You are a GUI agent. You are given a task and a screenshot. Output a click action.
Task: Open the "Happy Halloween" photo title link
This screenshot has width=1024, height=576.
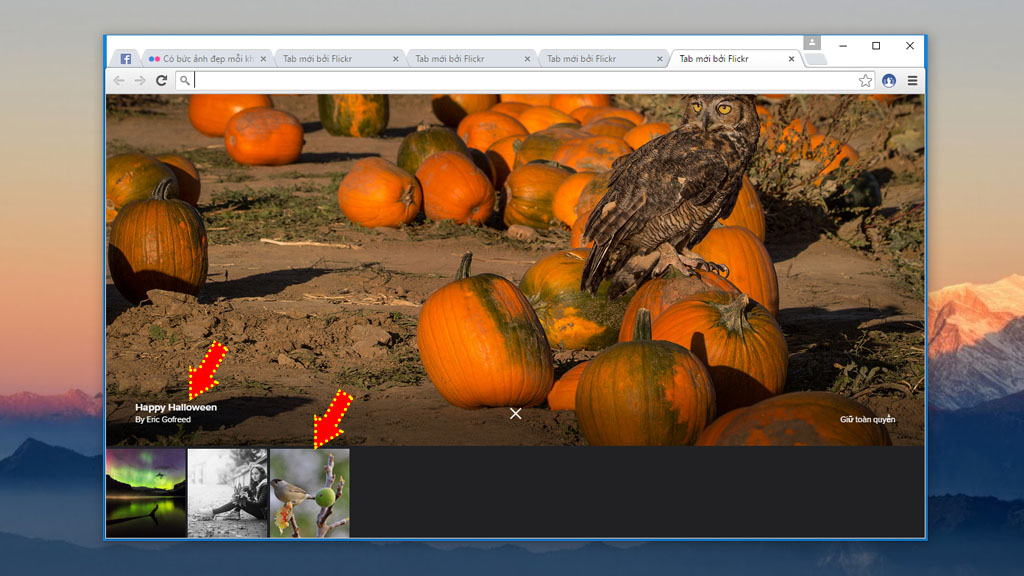(176, 407)
